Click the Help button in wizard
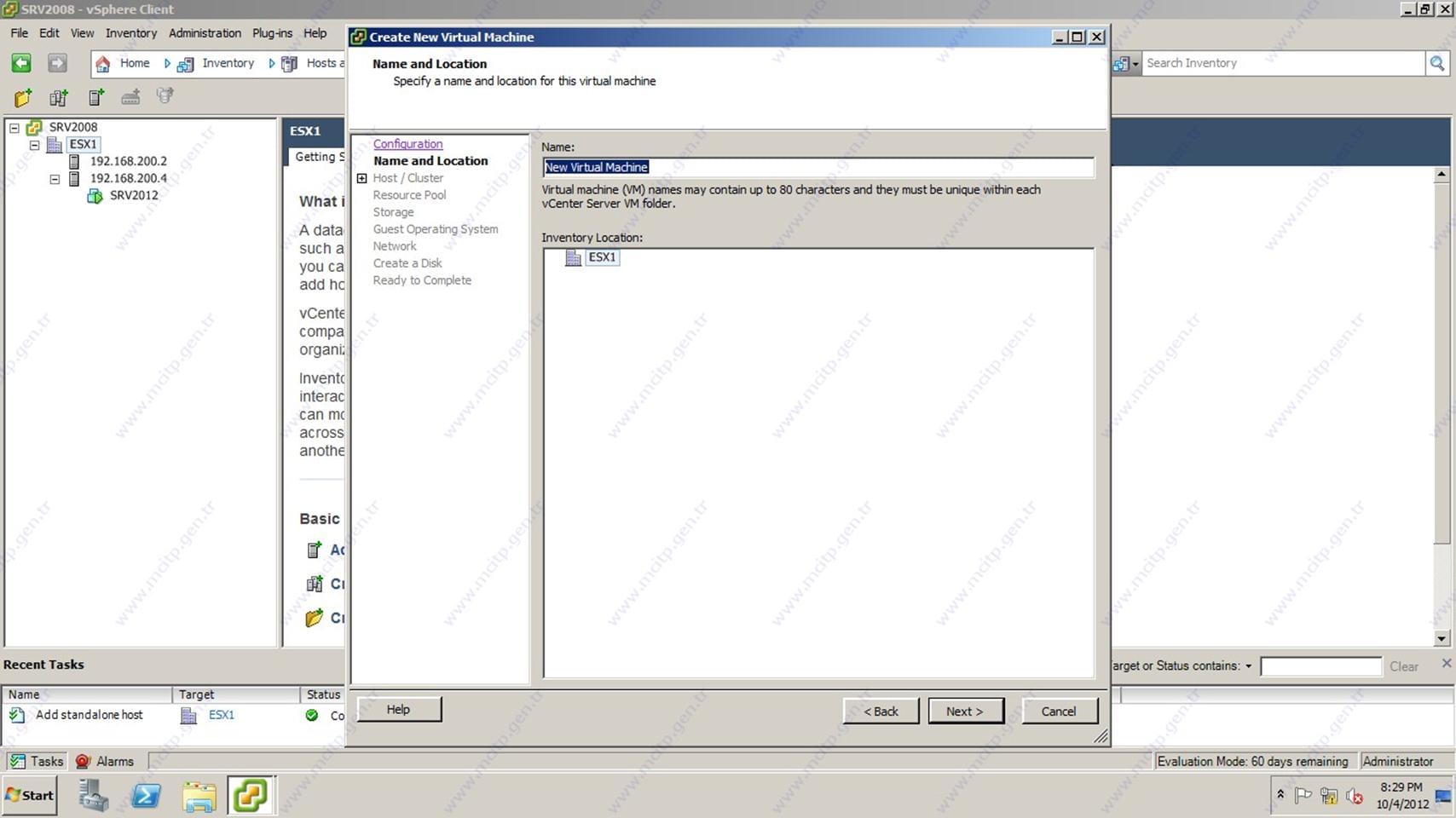The height and width of the screenshot is (818, 1456). pyautogui.click(x=399, y=710)
